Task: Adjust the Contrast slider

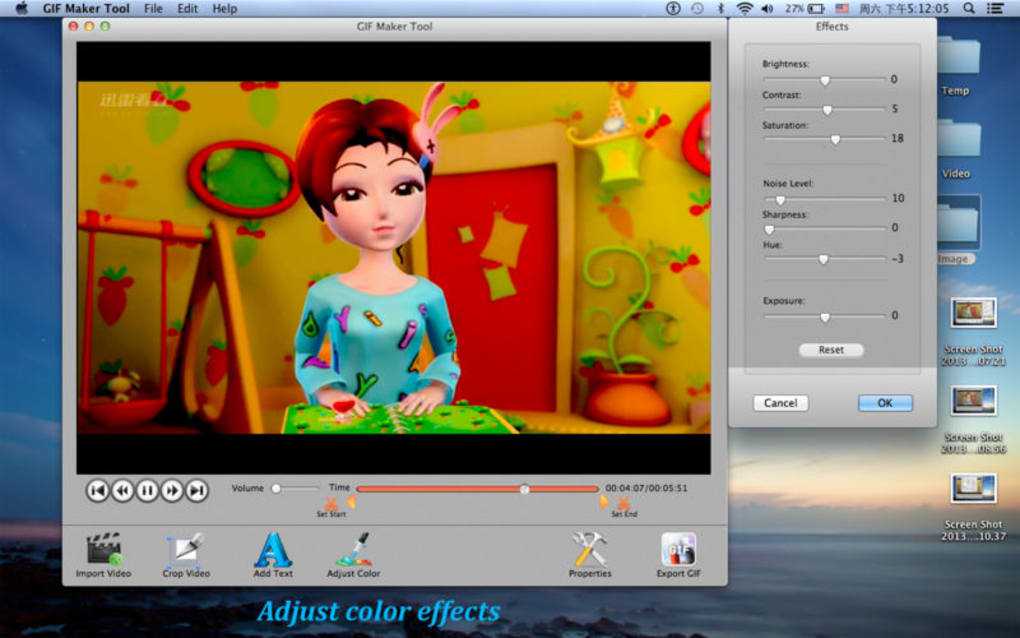Action: coord(825,110)
